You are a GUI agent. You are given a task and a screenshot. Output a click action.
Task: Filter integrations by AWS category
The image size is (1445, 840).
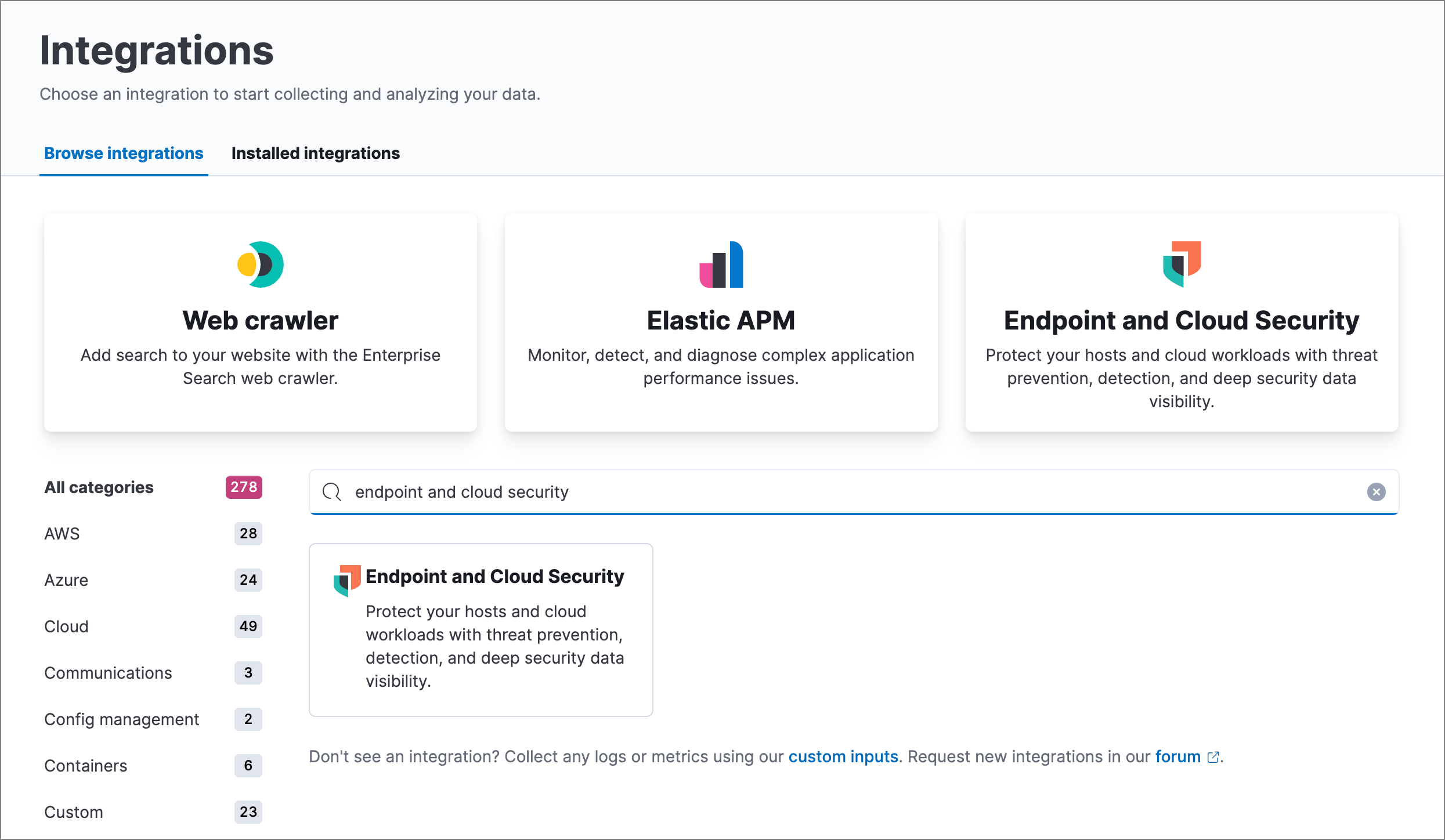(62, 534)
